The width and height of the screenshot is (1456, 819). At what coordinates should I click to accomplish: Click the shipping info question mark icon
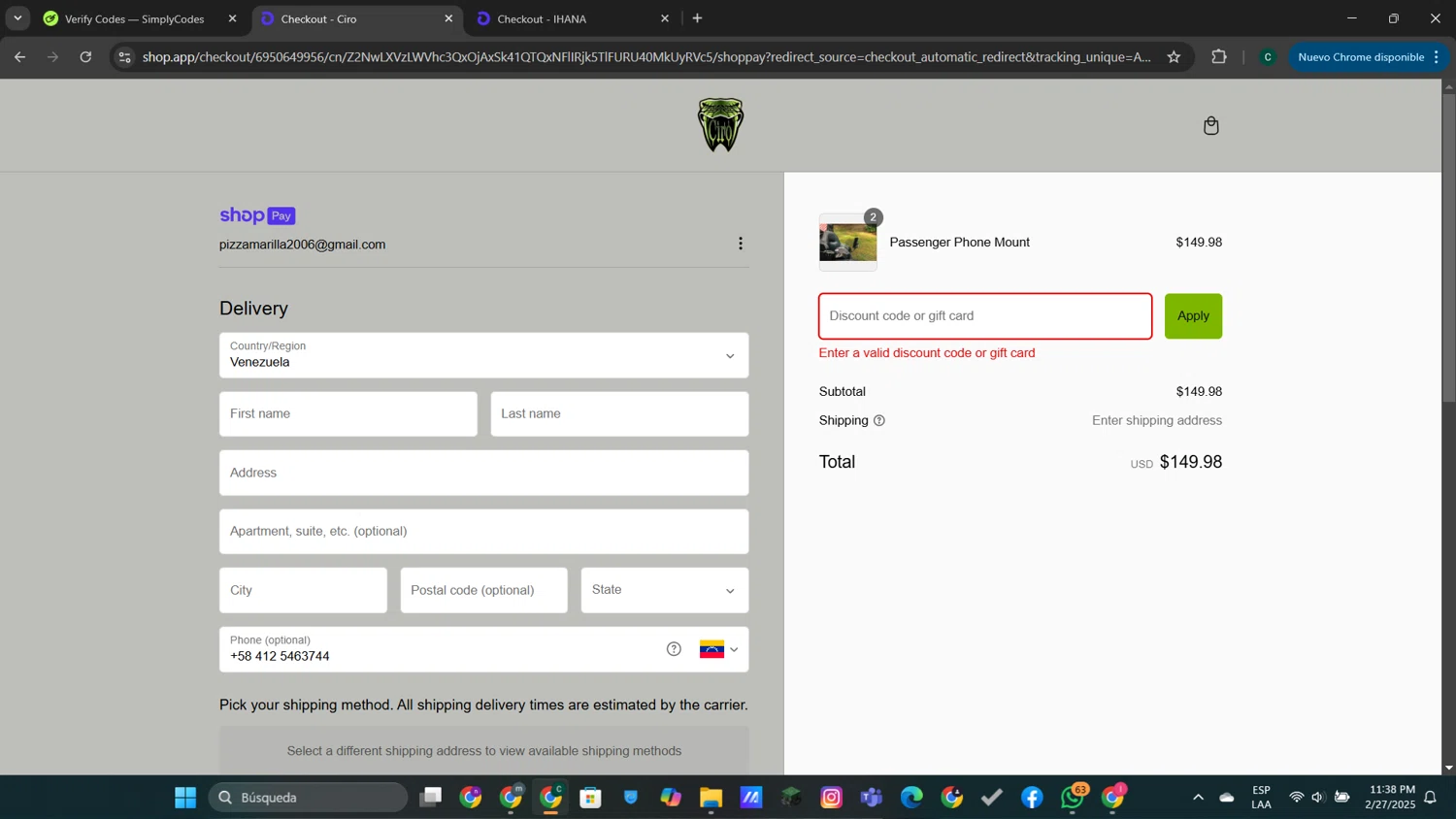tap(879, 421)
